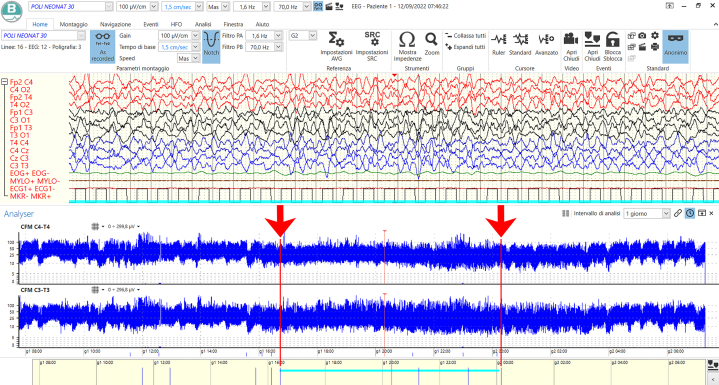Collapse the EEG channel tree
Viewport: 719px width, 385px height.
click(x=5, y=82)
